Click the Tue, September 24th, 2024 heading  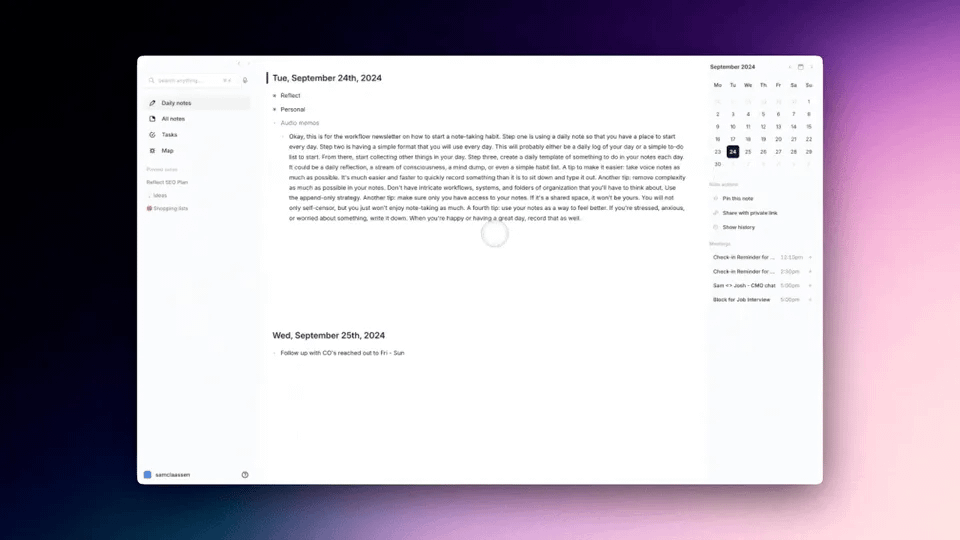[327, 78]
